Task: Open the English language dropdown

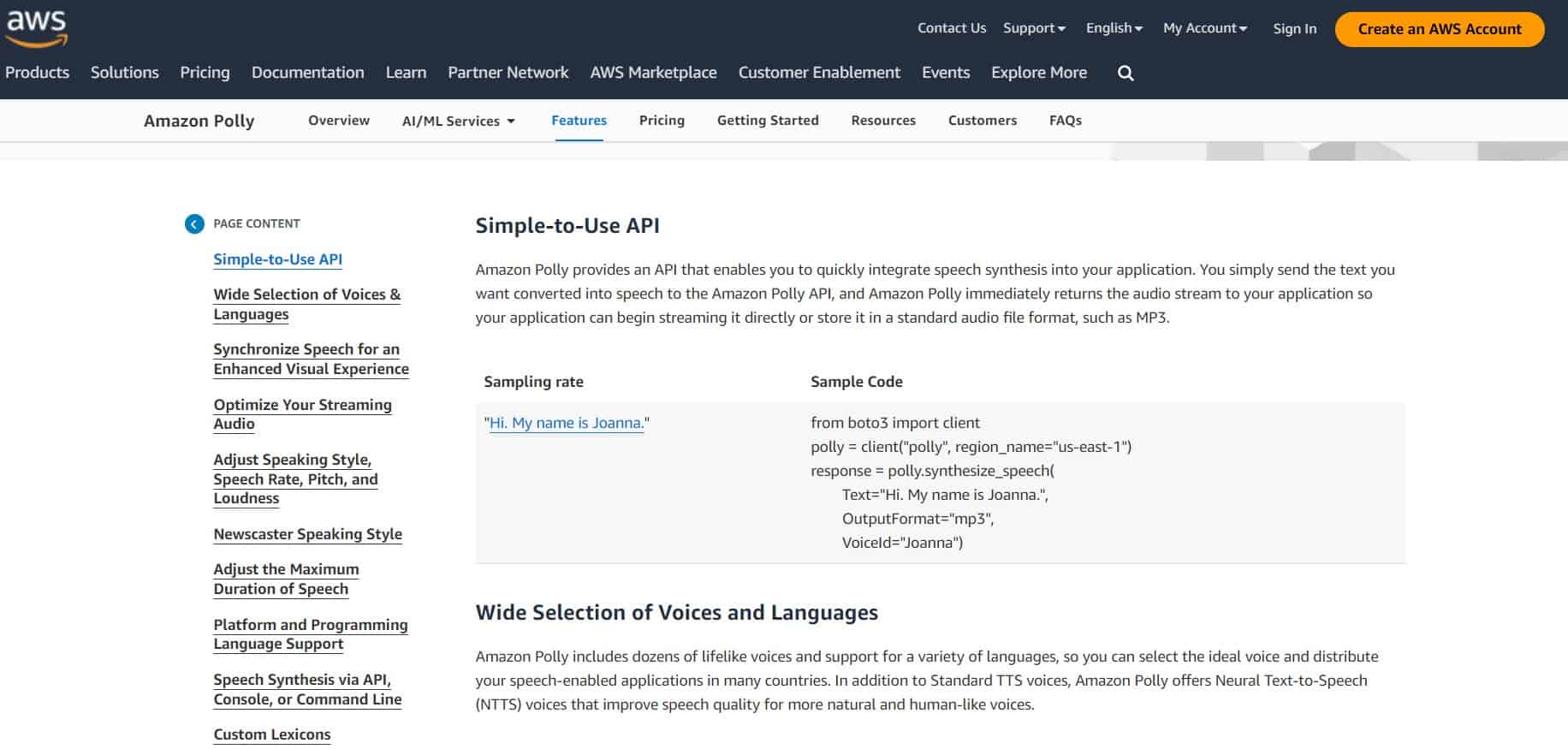Action: click(1114, 28)
